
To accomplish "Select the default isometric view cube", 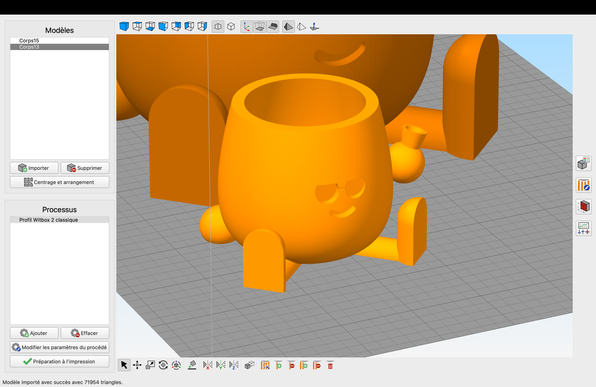I will tap(124, 26).
